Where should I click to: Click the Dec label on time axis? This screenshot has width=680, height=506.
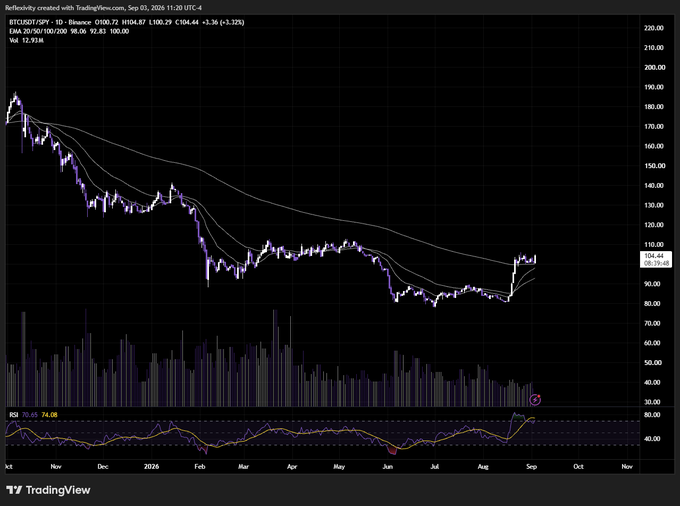(103, 467)
